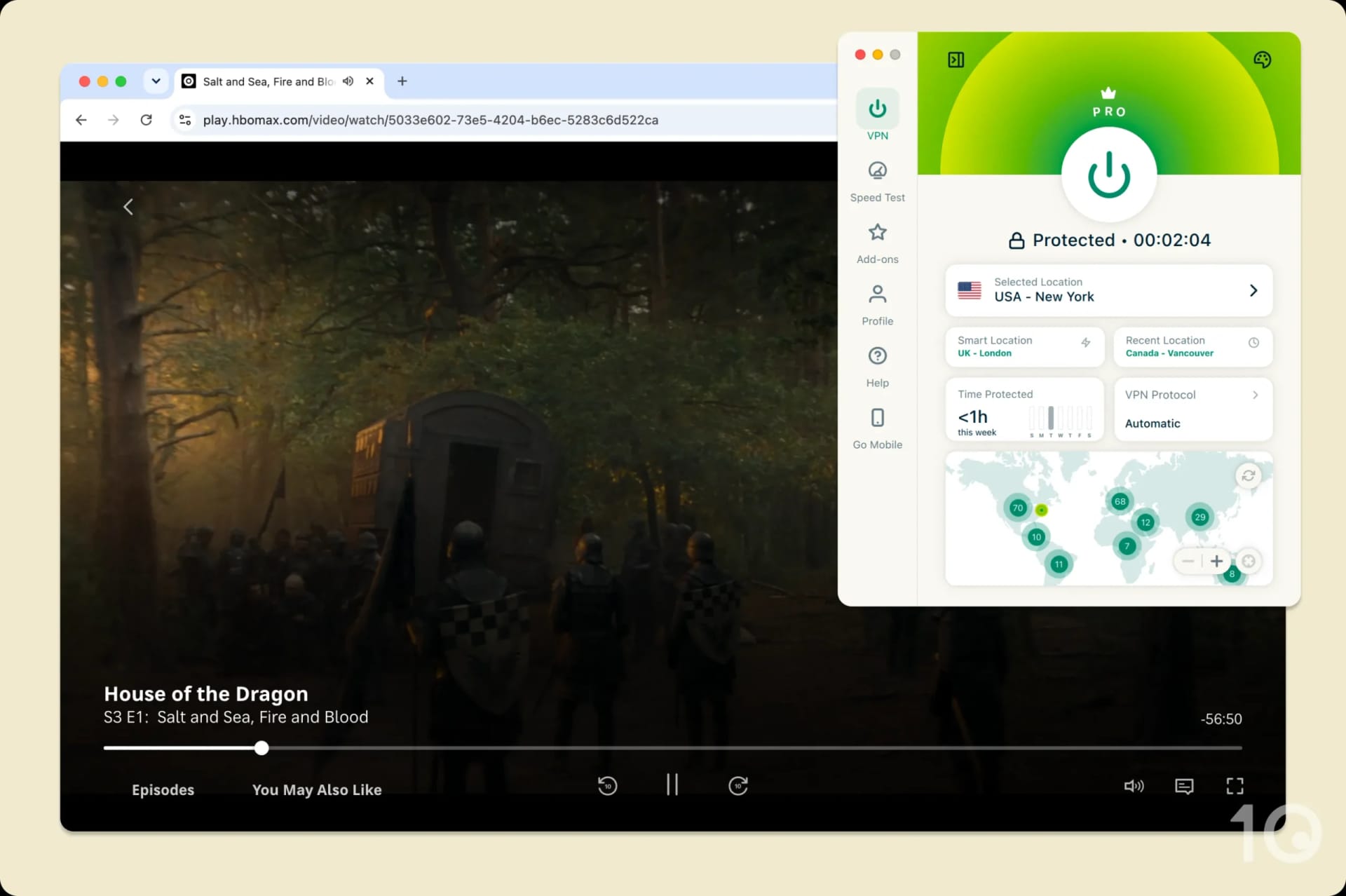1346x896 pixels.
Task: Pause the video playback
Action: point(672,785)
